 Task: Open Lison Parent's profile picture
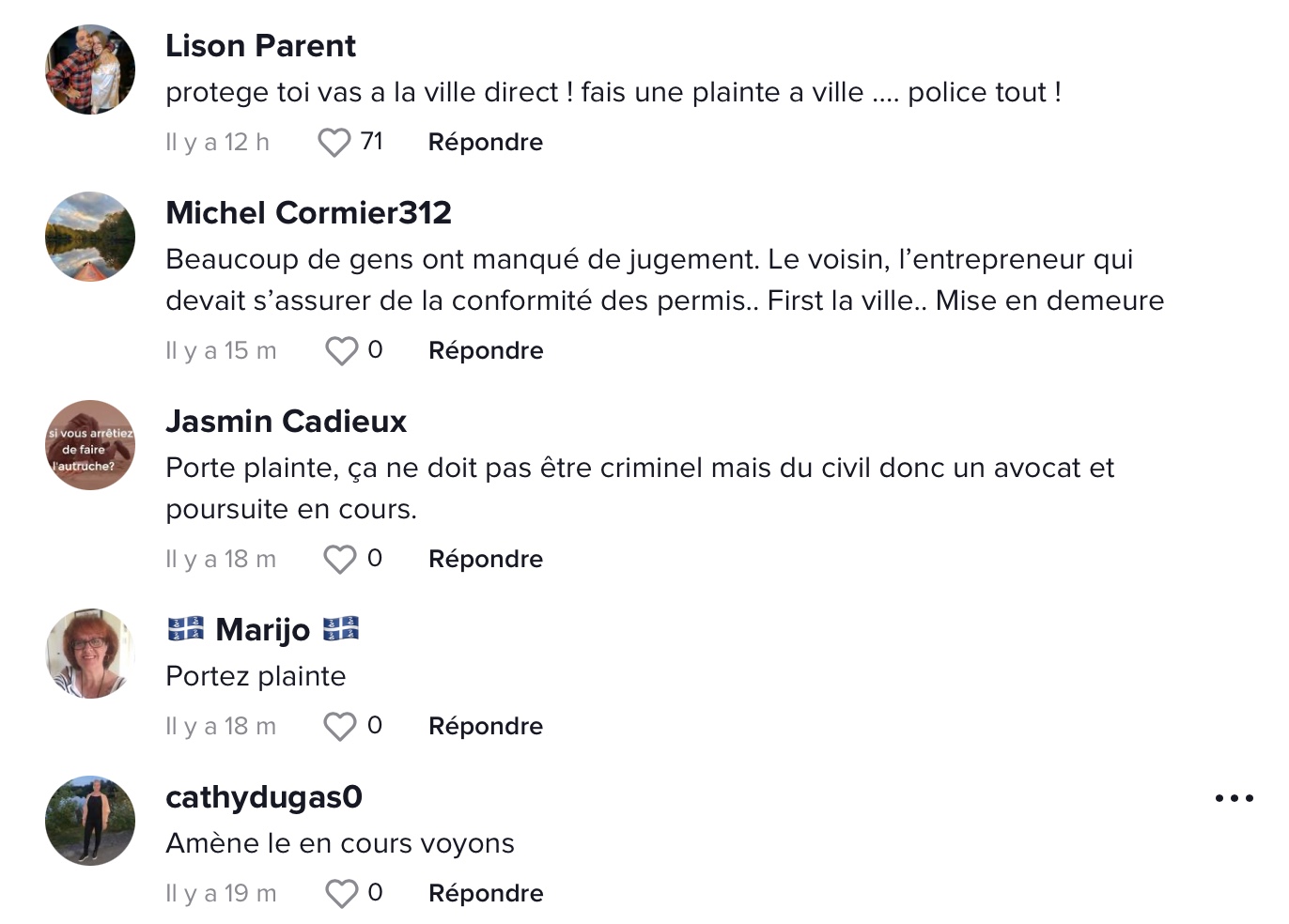pos(90,69)
